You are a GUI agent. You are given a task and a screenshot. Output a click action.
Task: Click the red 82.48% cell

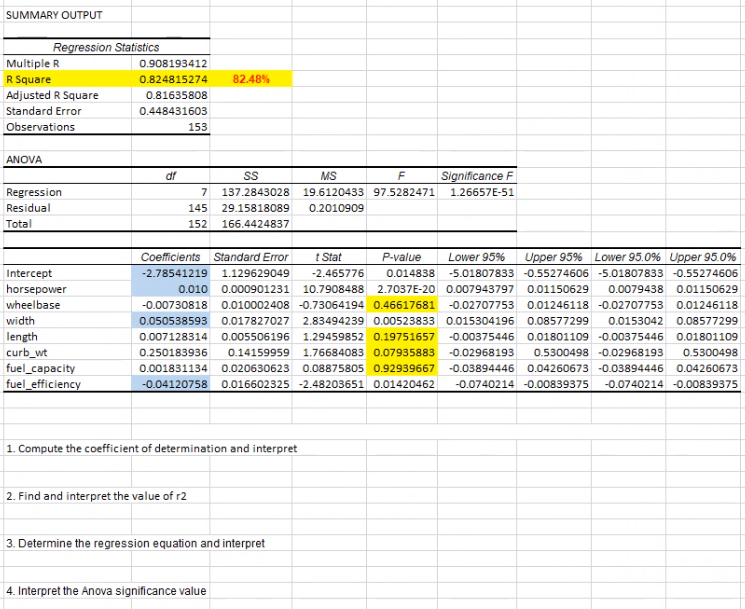[251, 79]
